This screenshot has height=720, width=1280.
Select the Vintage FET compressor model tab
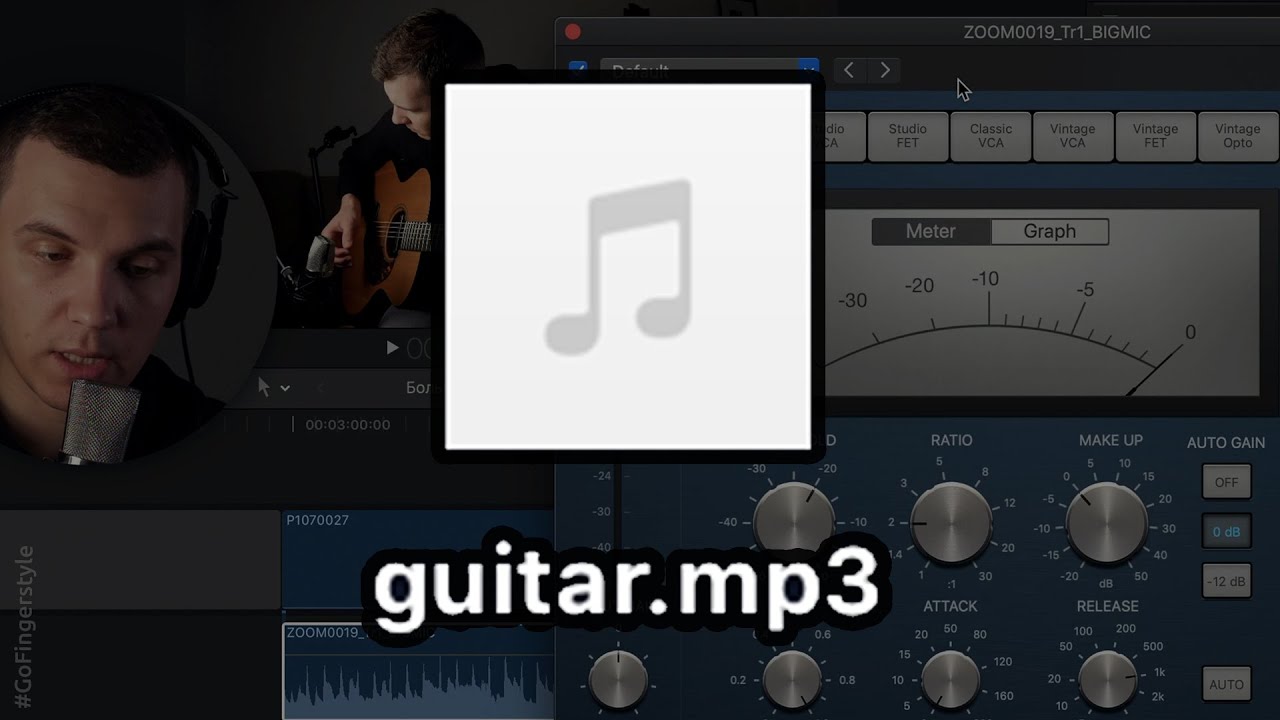[1155, 136]
